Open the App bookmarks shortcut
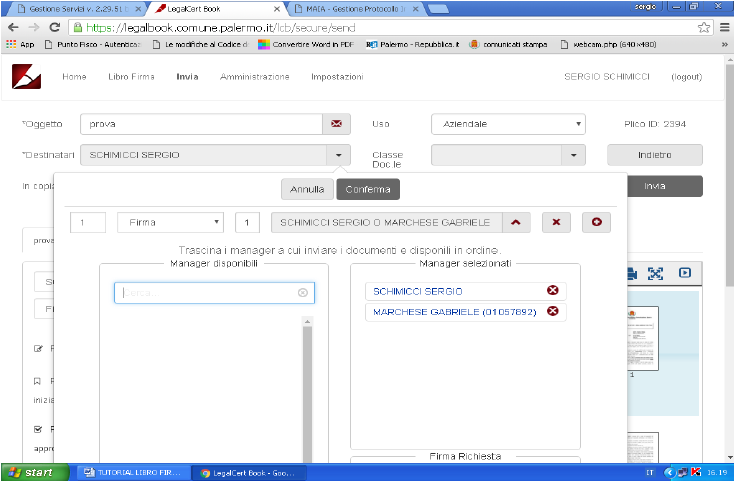 tap(20, 44)
